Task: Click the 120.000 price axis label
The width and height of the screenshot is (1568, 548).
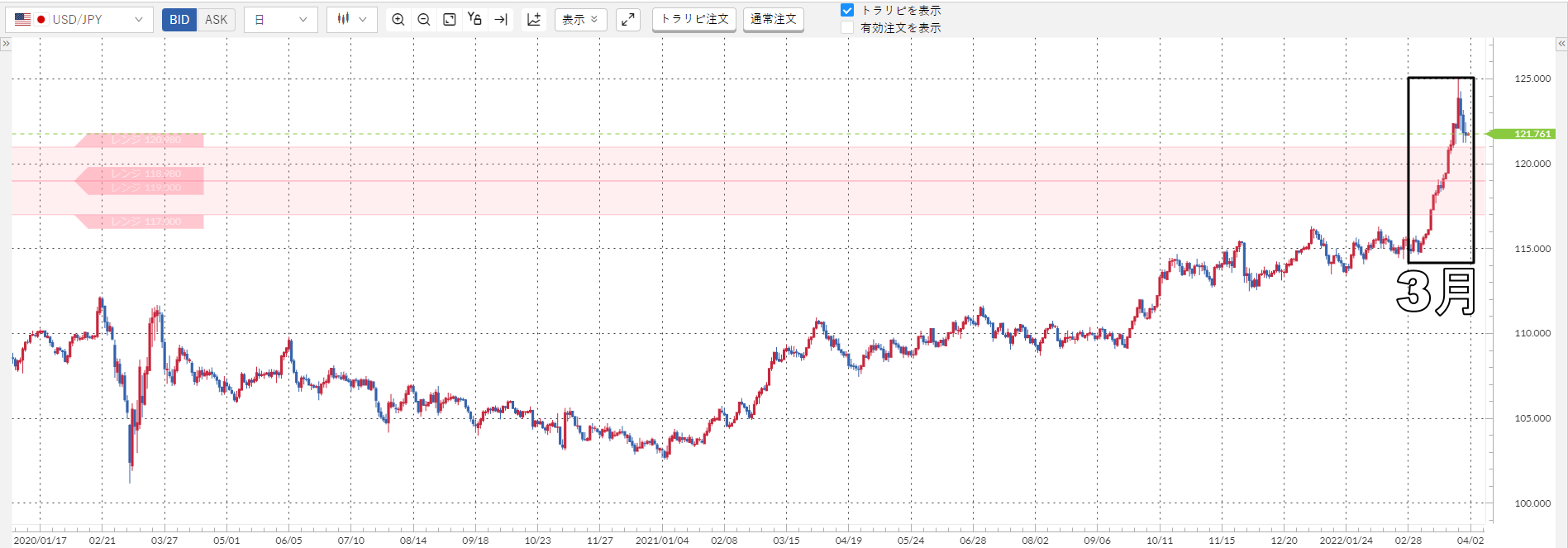Action: (1532, 164)
